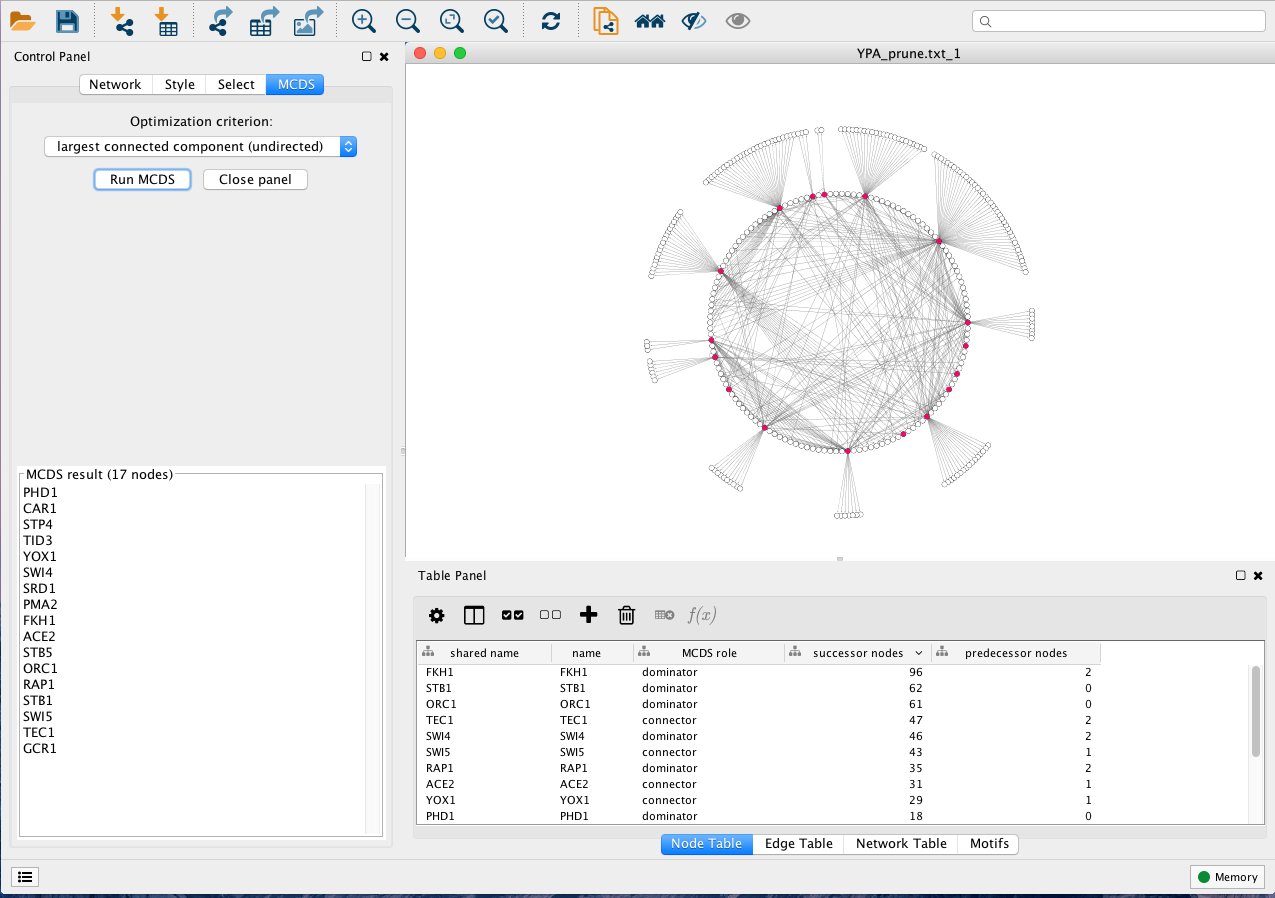Click the Zoom In magnifier icon
Screen dimensions: 1275x898
[x=364, y=21]
